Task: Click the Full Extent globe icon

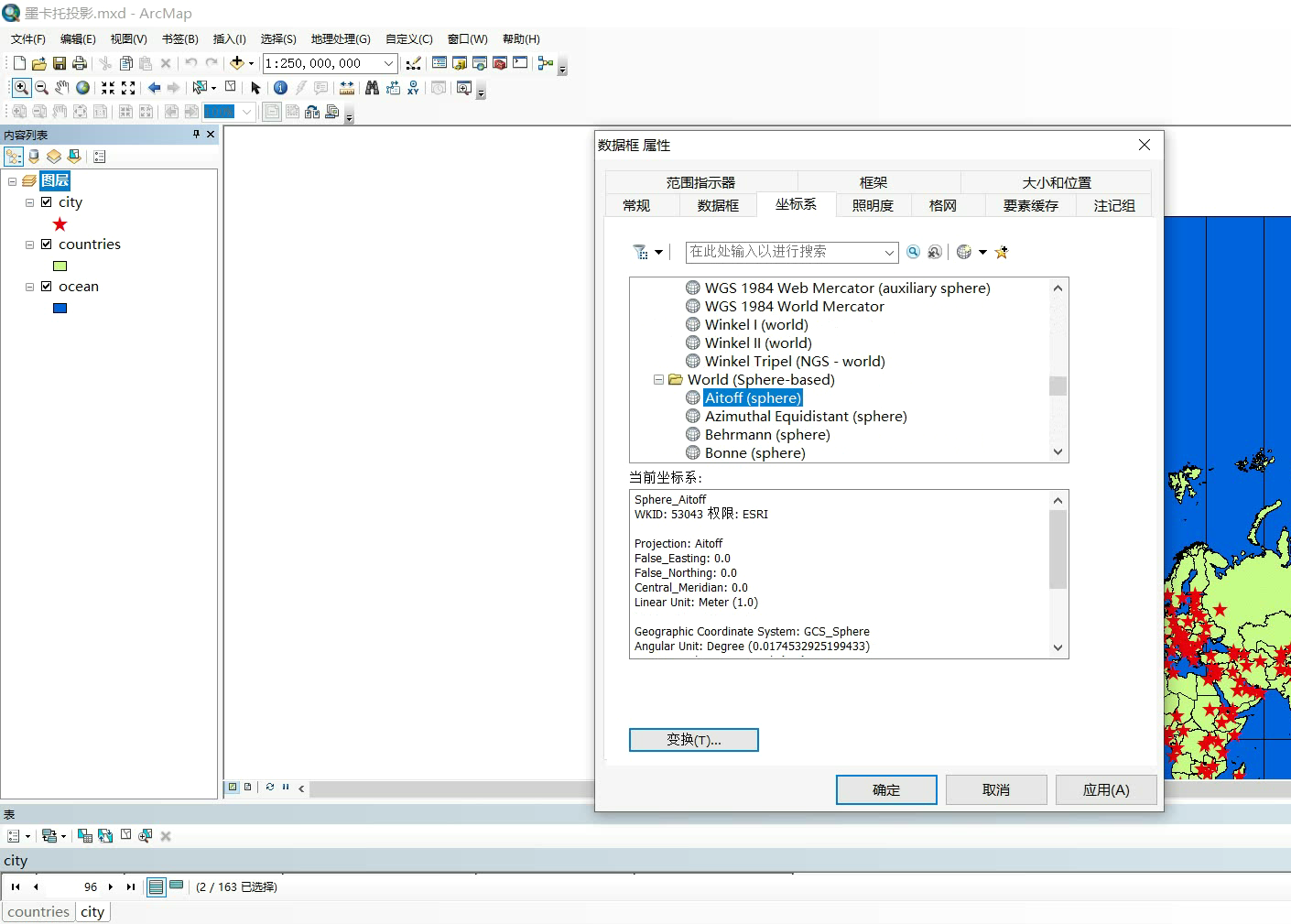Action: 82,88
